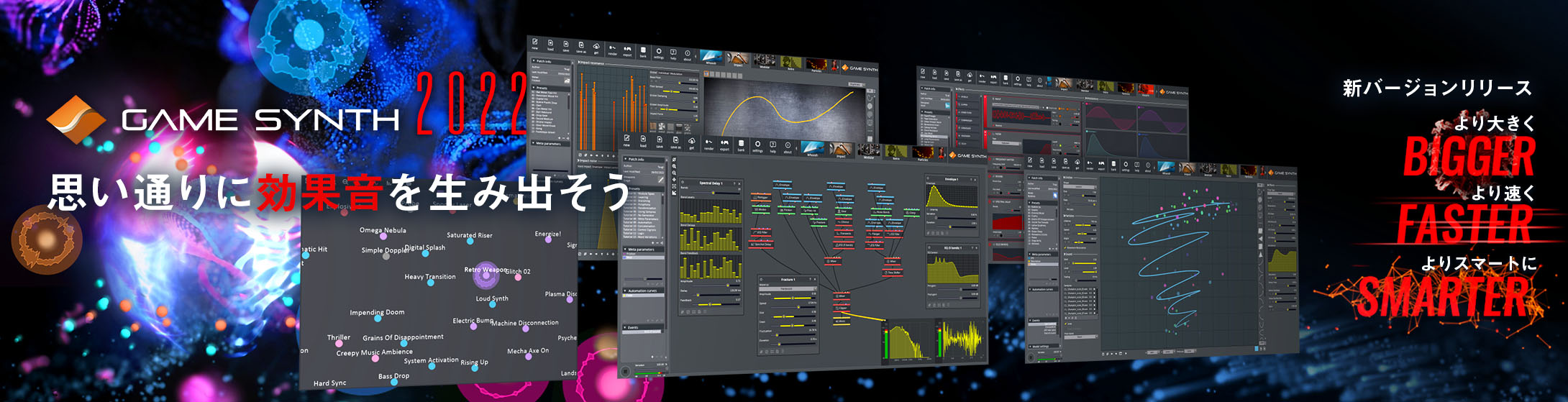This screenshot has width=1568, height=402.
Task: Click the render icon in Particles window toolbar
Action: click(x=1090, y=165)
